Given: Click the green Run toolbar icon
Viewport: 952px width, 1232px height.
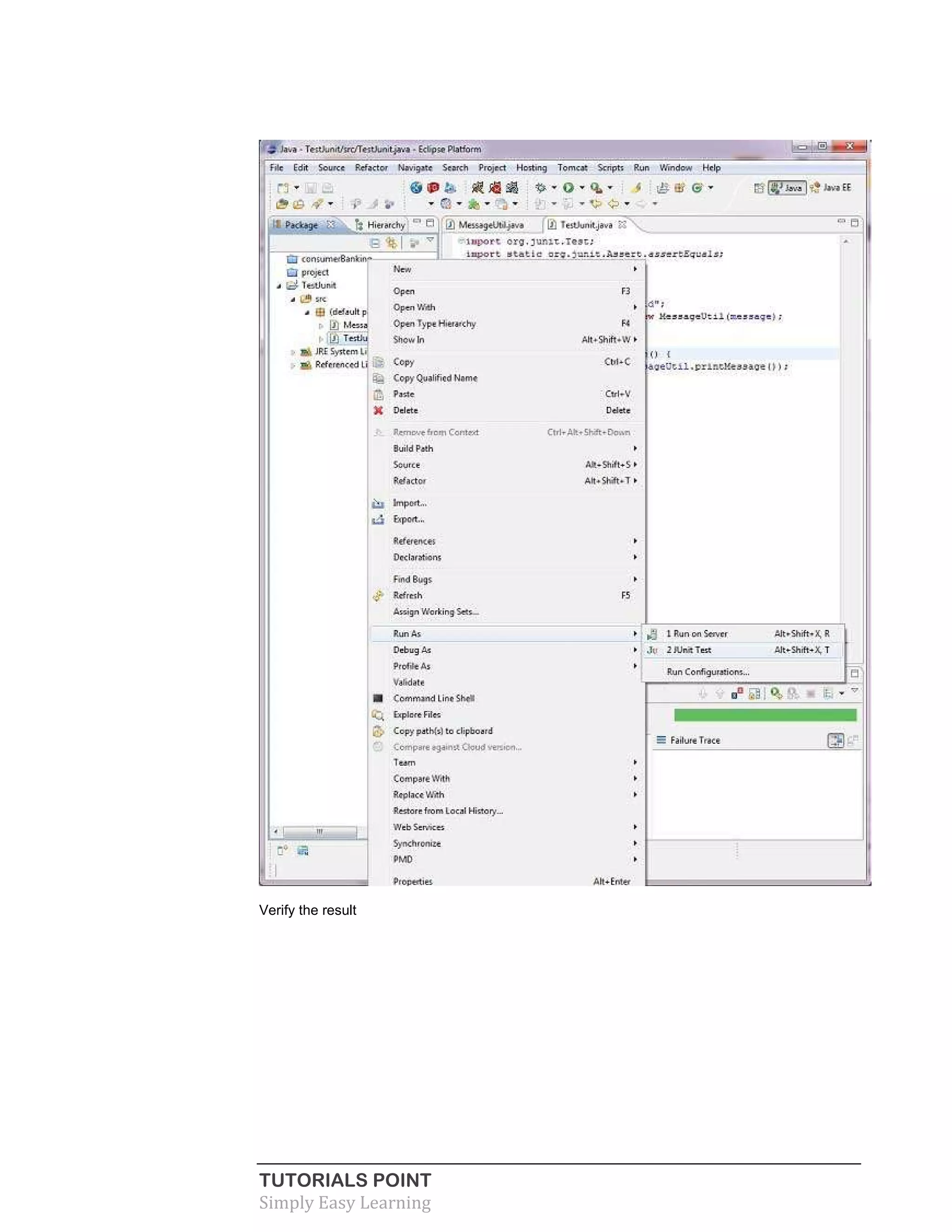Looking at the screenshot, I should (568, 188).
